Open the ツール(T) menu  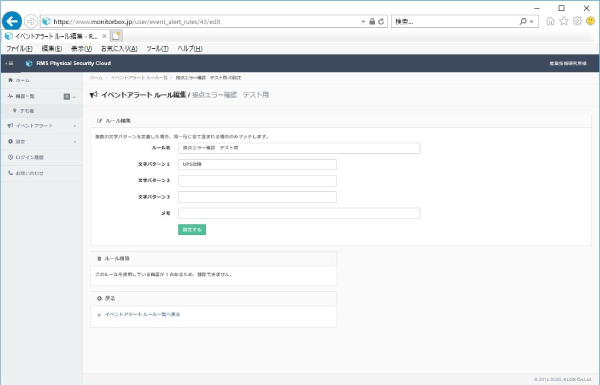(157, 49)
